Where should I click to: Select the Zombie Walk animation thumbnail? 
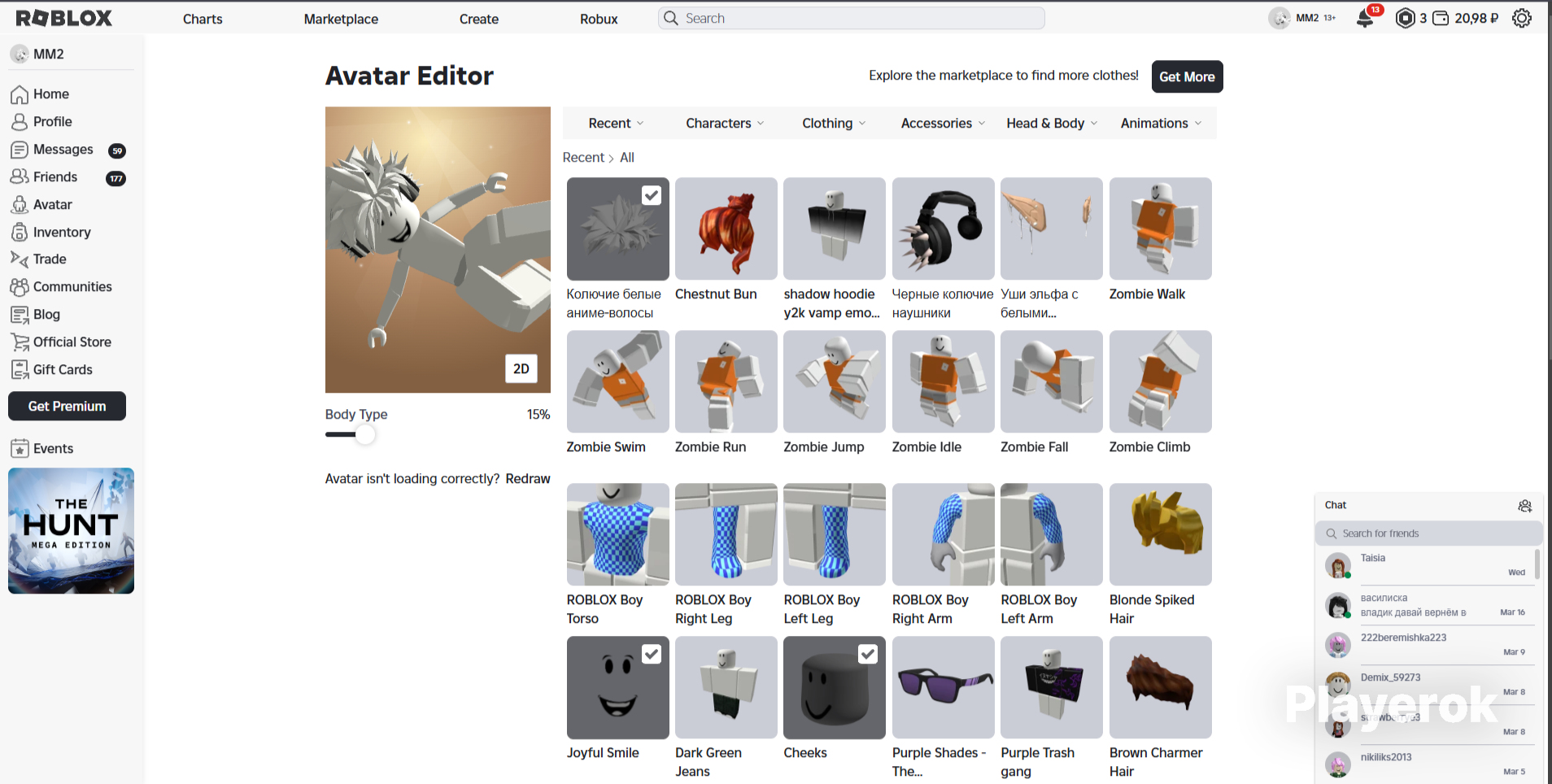1161,229
